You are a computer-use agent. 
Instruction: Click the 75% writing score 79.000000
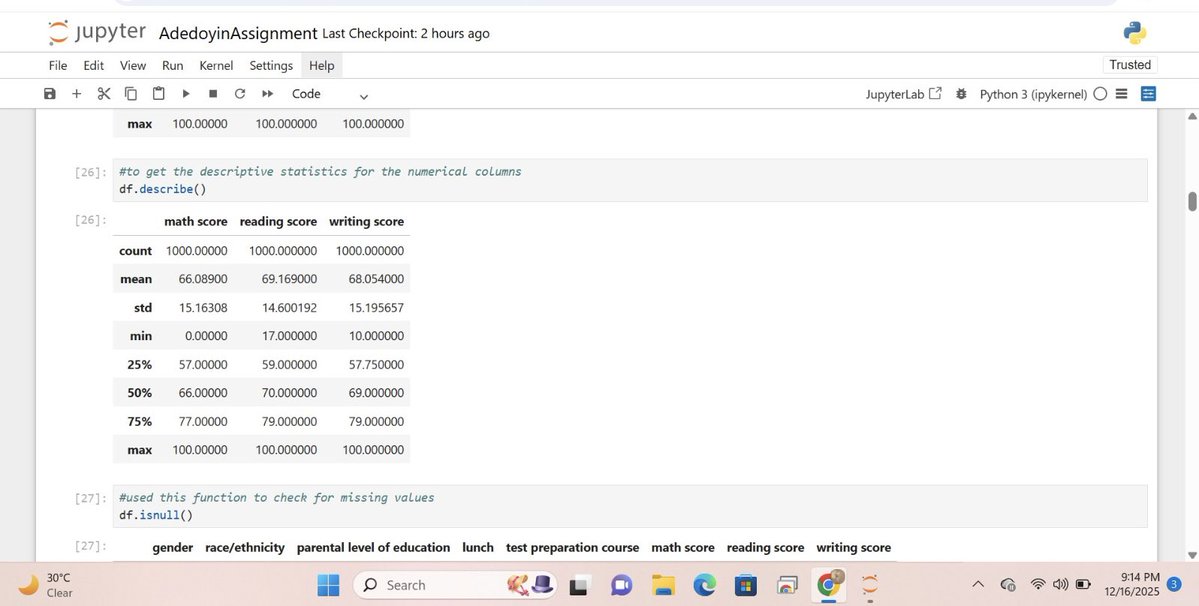[x=376, y=422]
